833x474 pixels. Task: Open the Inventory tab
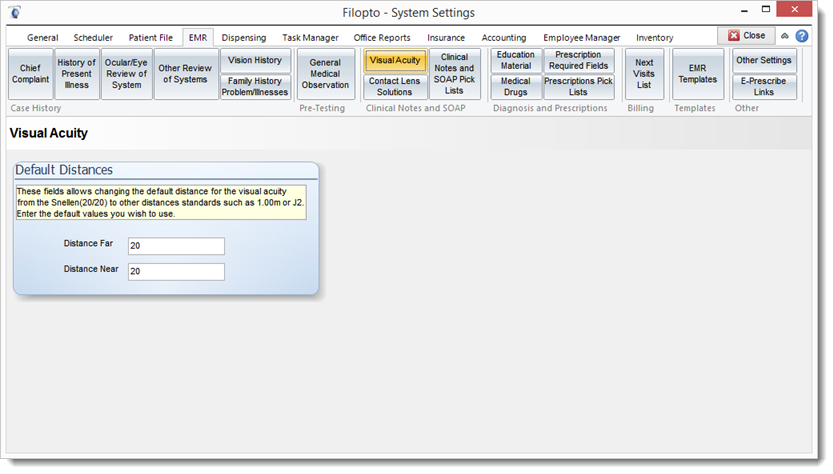(x=654, y=38)
